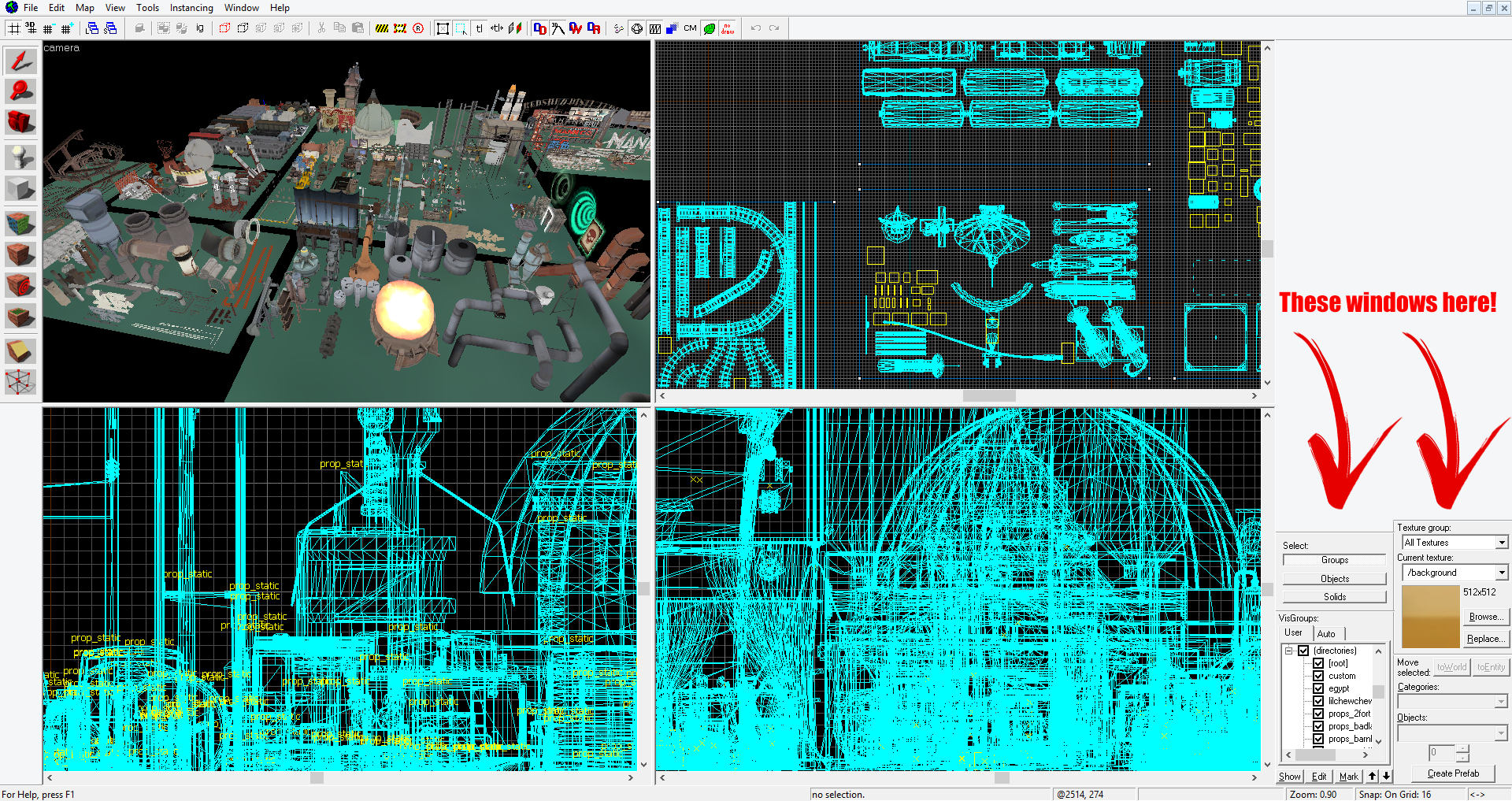
Task: Open the File menu
Action: click(x=31, y=8)
